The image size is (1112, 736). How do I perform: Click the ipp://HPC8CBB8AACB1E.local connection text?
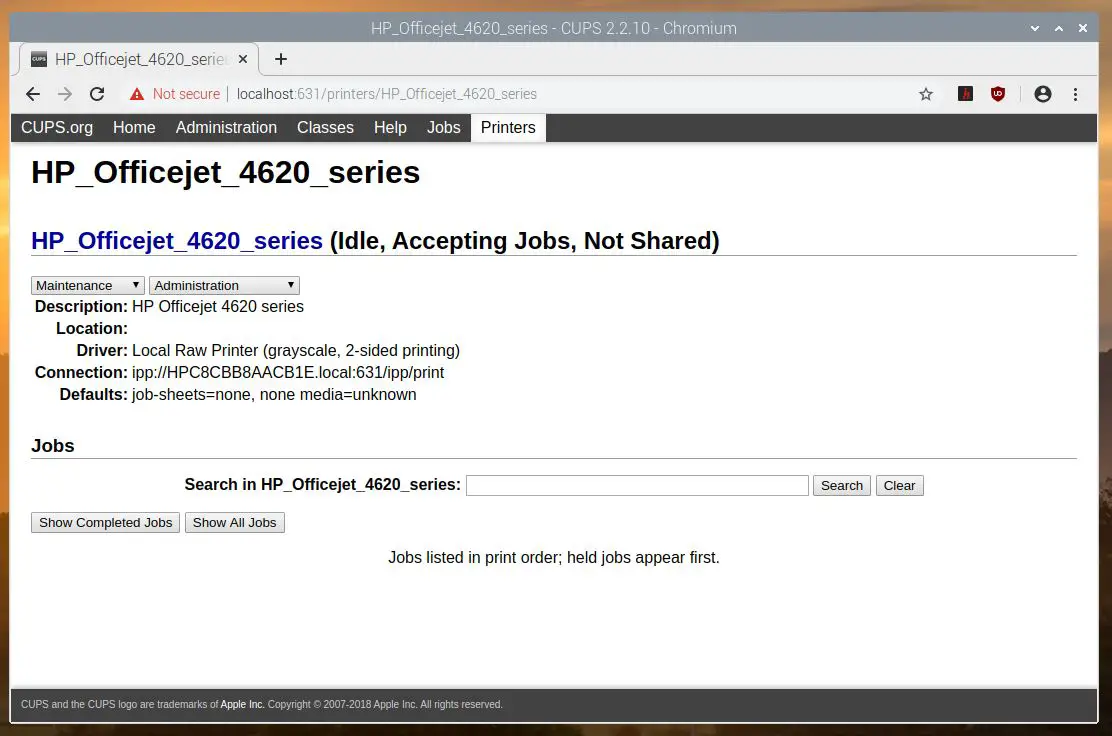tap(288, 372)
